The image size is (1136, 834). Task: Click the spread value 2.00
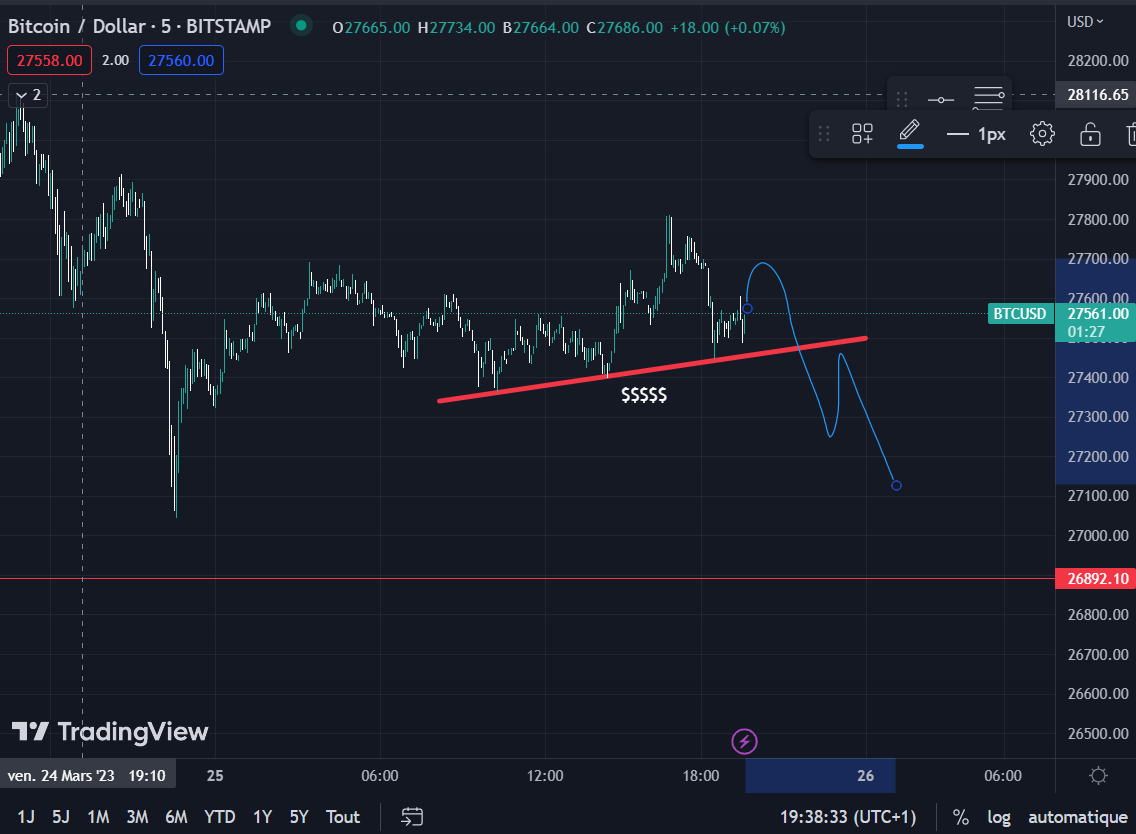(x=115, y=60)
